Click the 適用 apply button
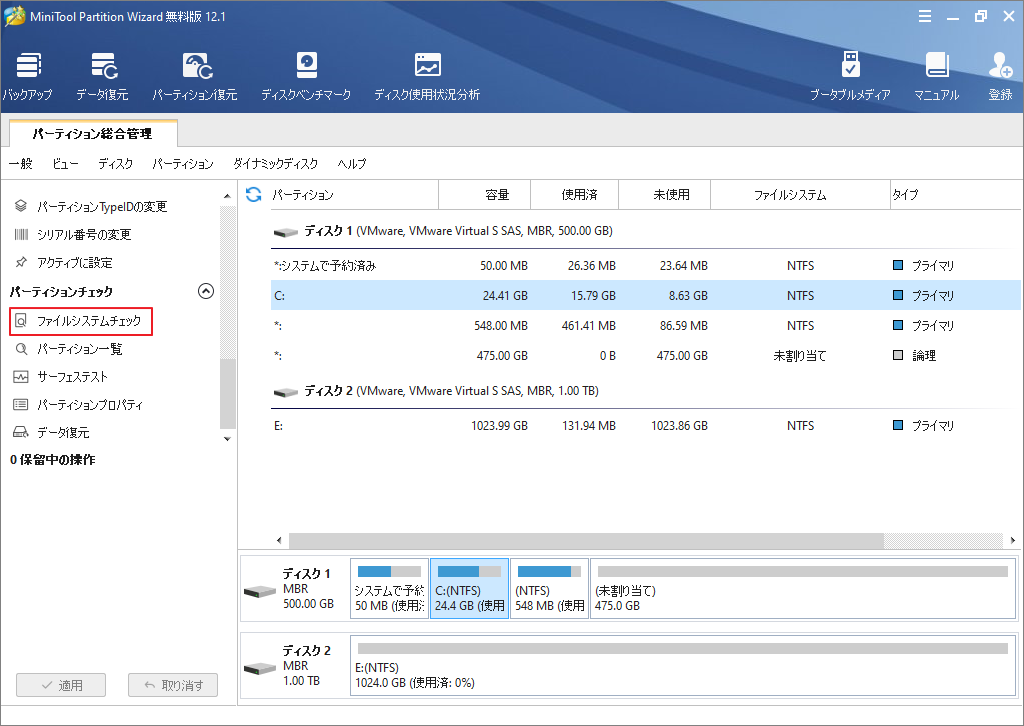 62,685
